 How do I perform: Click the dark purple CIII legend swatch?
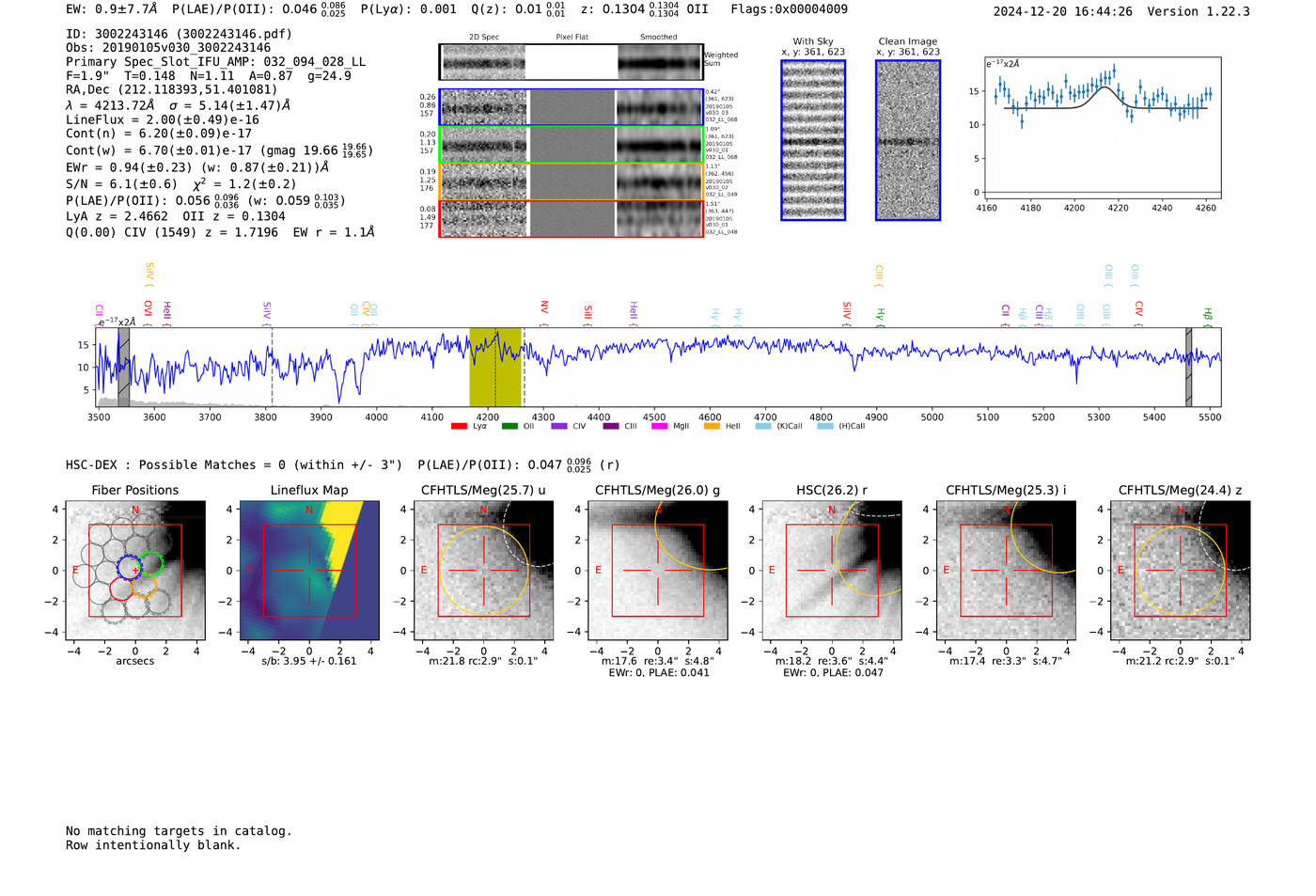pyautogui.click(x=611, y=426)
